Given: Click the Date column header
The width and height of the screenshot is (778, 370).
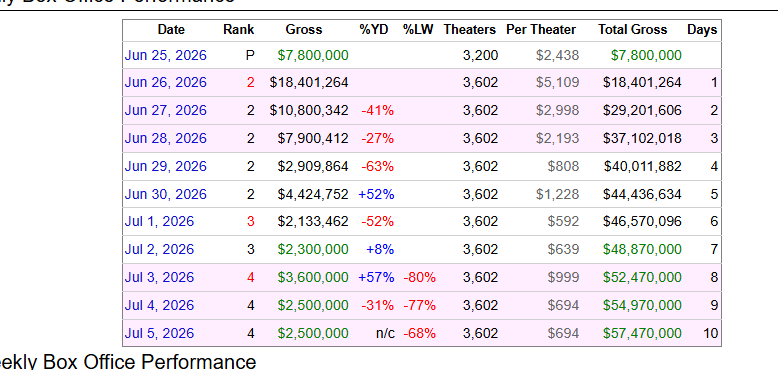Looking at the screenshot, I should (x=171, y=30).
